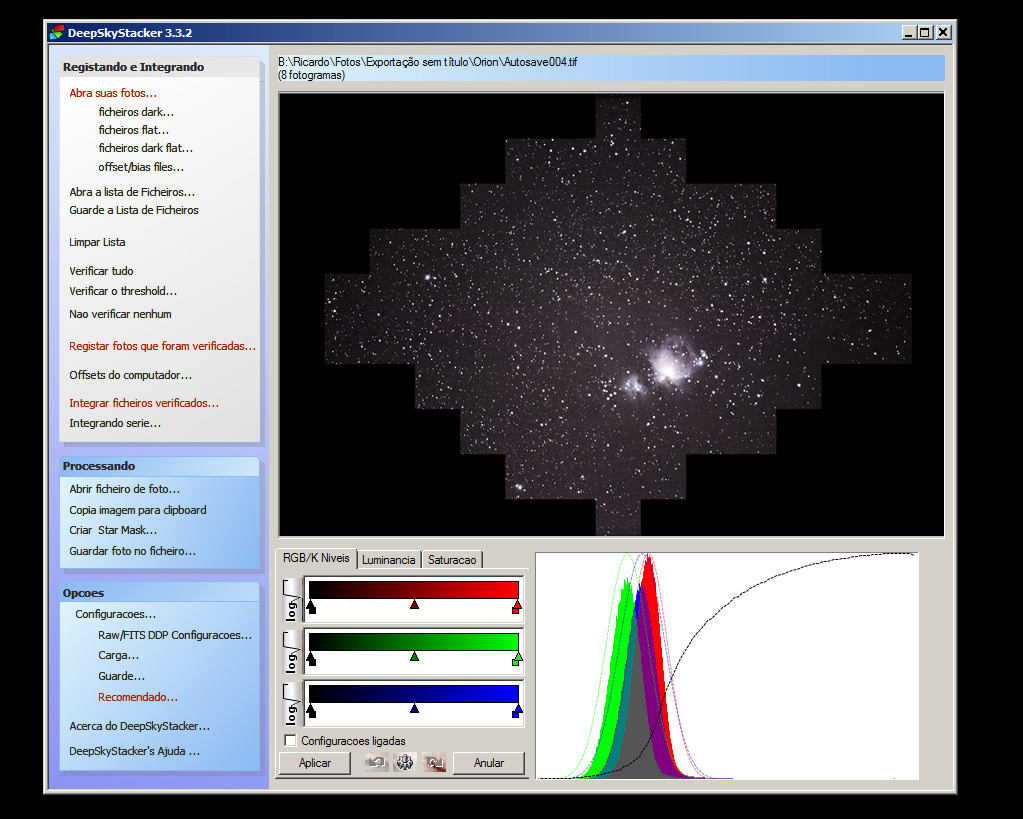Select the green channel midtone triangle
Image resolution: width=1023 pixels, height=819 pixels.
click(x=414, y=657)
